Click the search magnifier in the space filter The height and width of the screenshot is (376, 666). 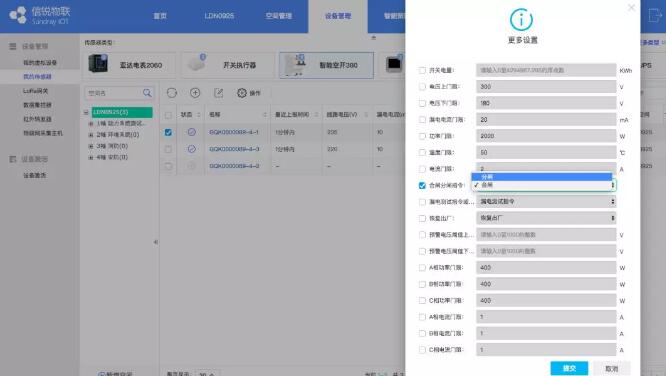[147, 93]
